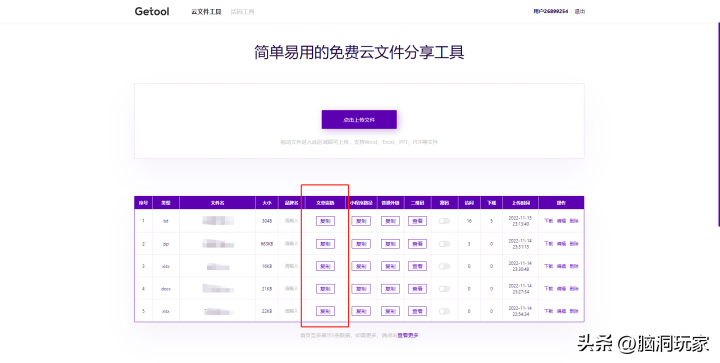Copy 普通外链 for row 3

point(390,266)
